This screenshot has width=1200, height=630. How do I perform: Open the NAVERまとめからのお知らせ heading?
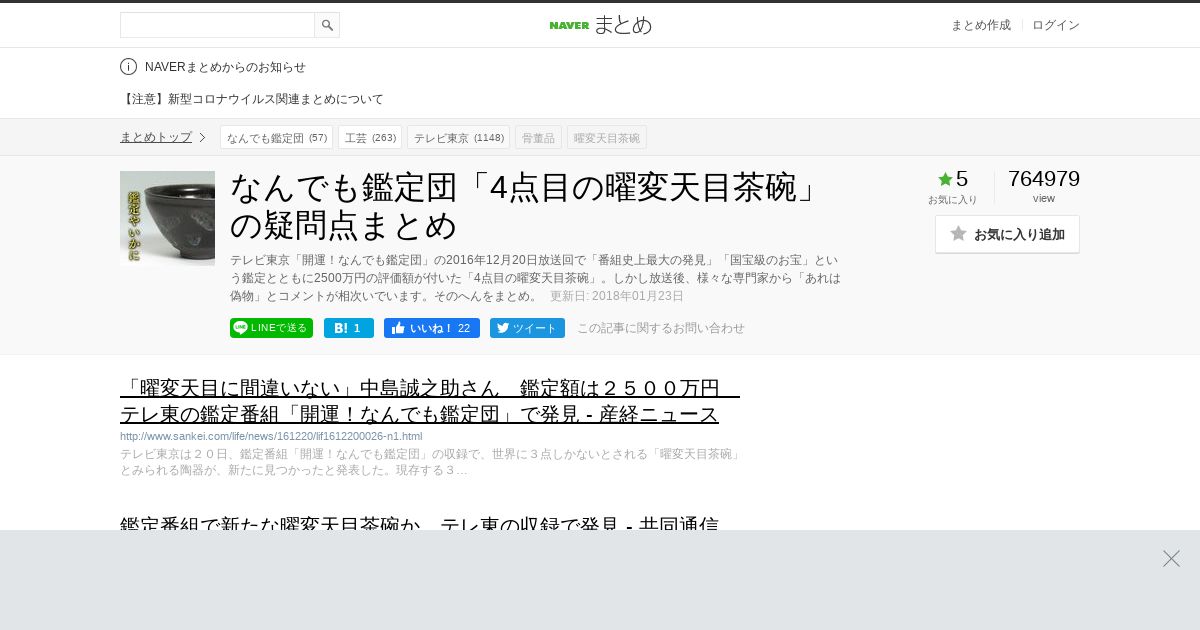225,67
